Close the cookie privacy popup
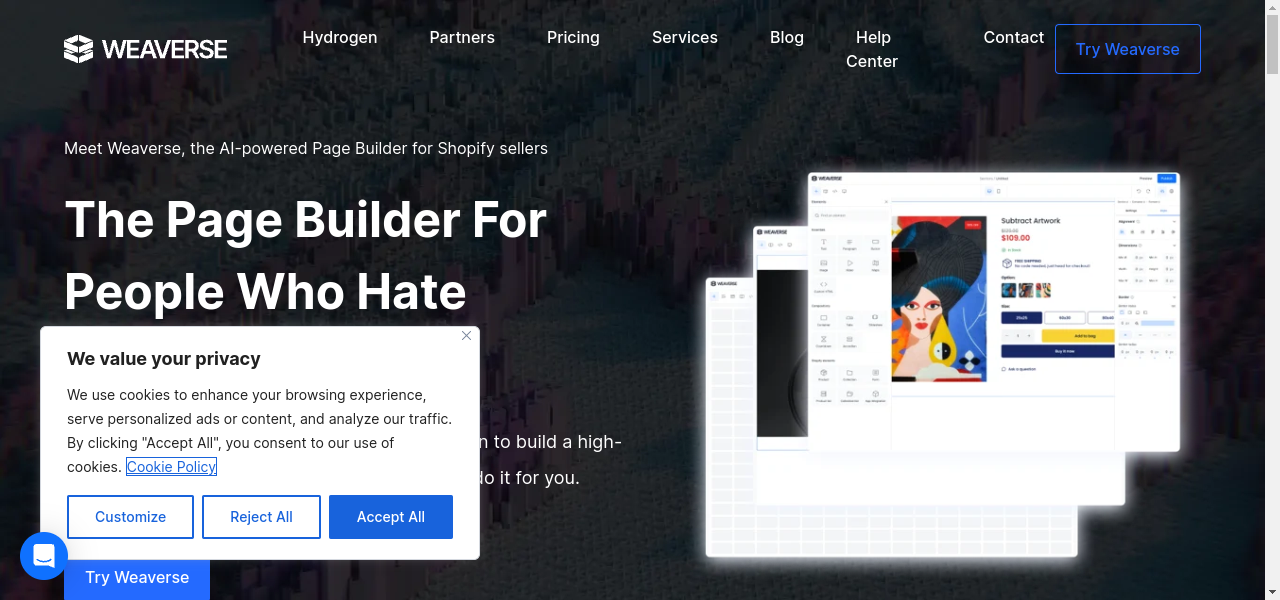This screenshot has width=1280, height=600. click(x=466, y=336)
